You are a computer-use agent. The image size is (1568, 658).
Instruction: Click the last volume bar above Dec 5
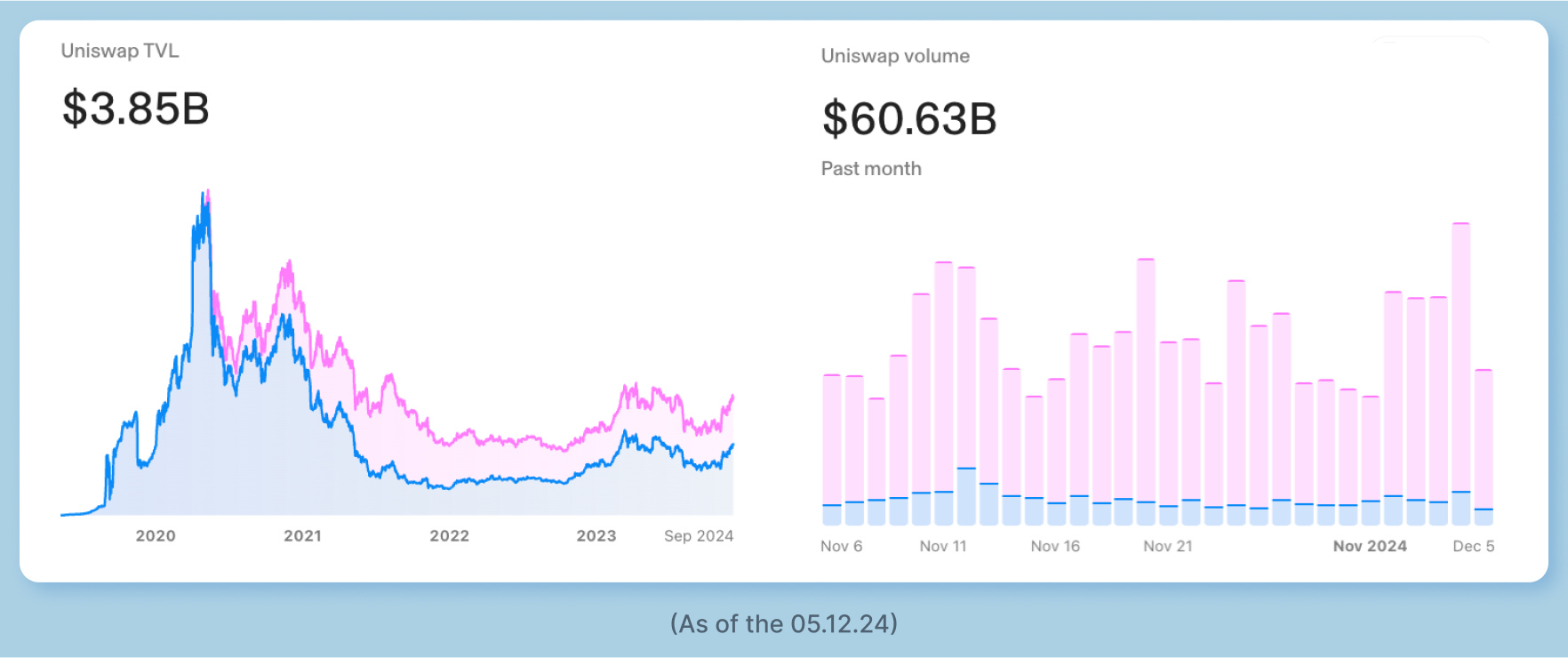(1484, 447)
